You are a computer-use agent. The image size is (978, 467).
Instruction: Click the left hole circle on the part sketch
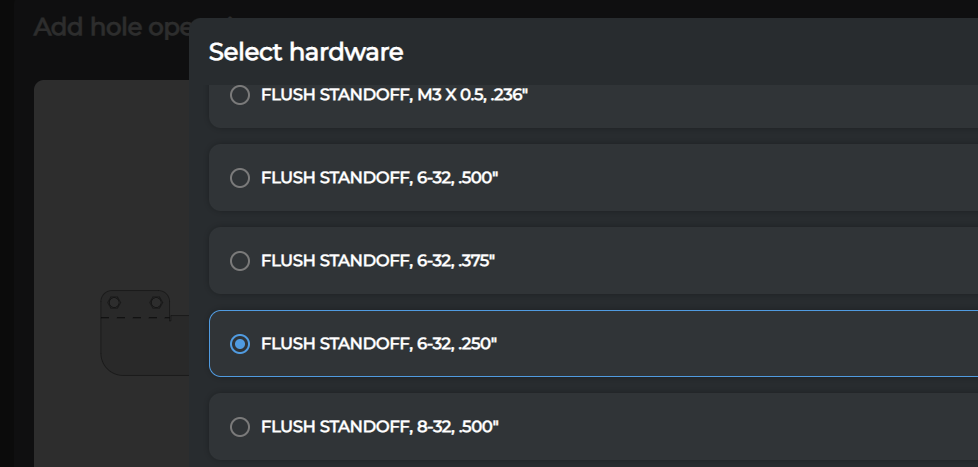tap(115, 302)
